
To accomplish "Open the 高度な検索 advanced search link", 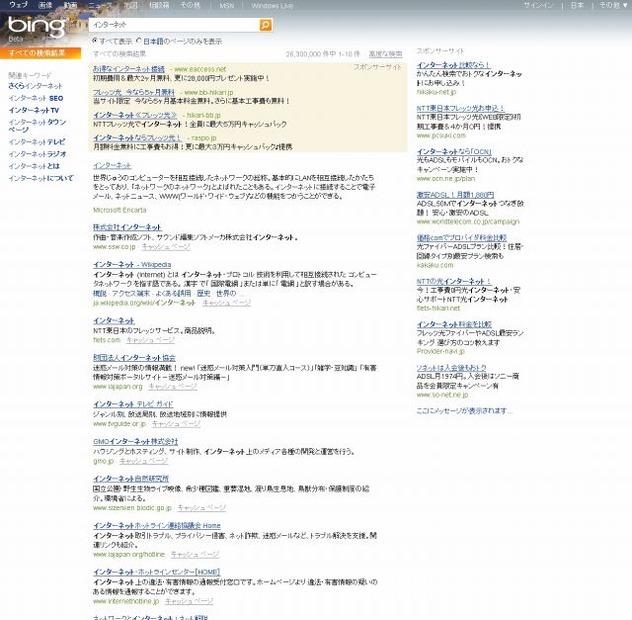I will tap(385, 54).
